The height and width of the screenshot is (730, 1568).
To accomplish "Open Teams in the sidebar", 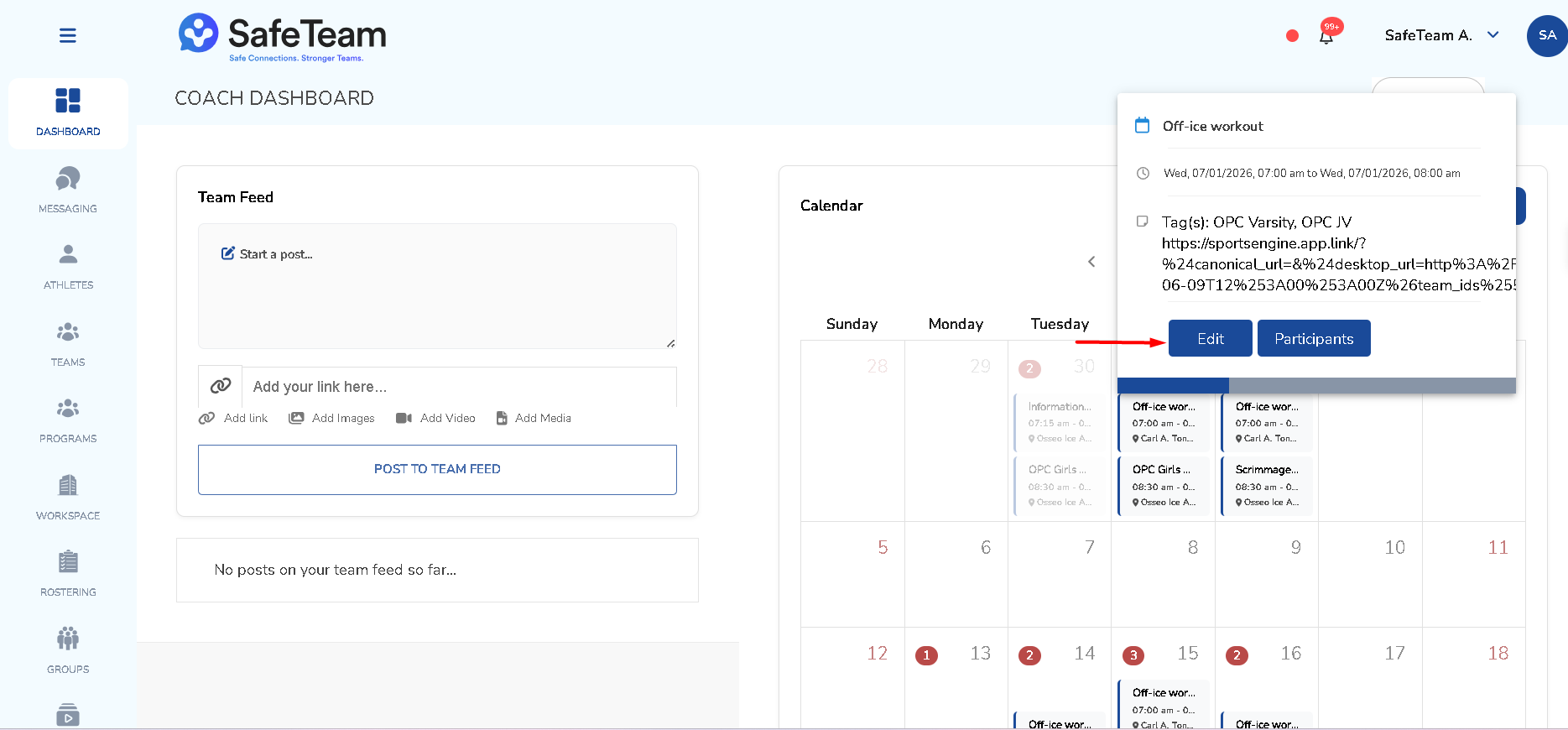I will pyautogui.click(x=68, y=344).
